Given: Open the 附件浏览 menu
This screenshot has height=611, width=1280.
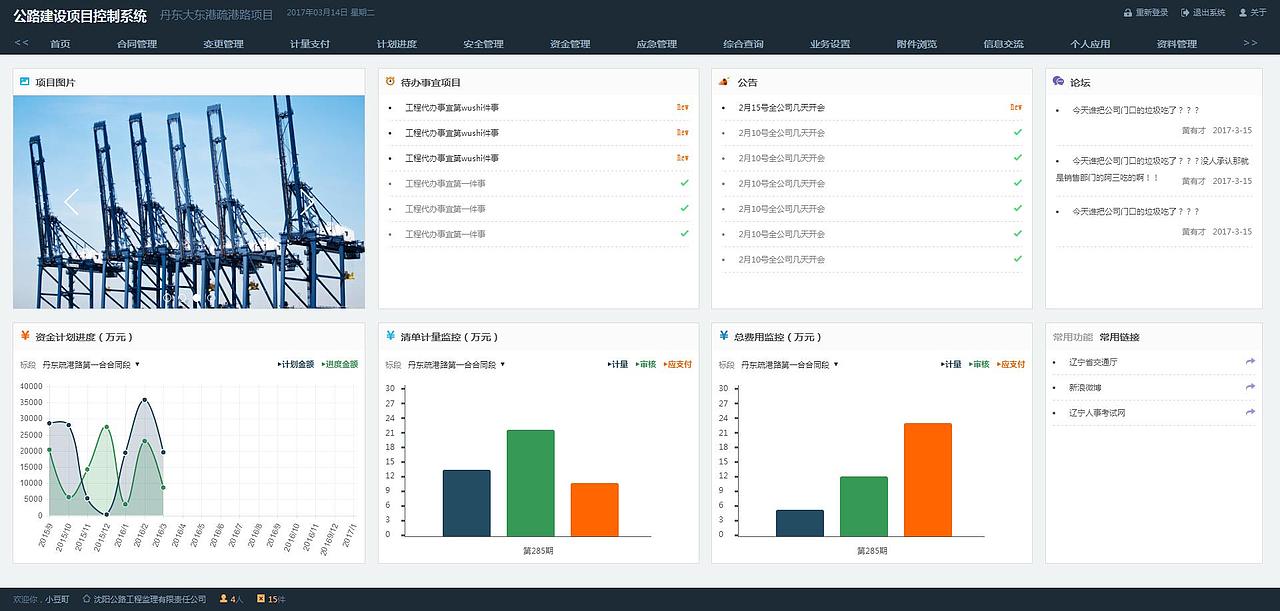Looking at the screenshot, I should 917,44.
